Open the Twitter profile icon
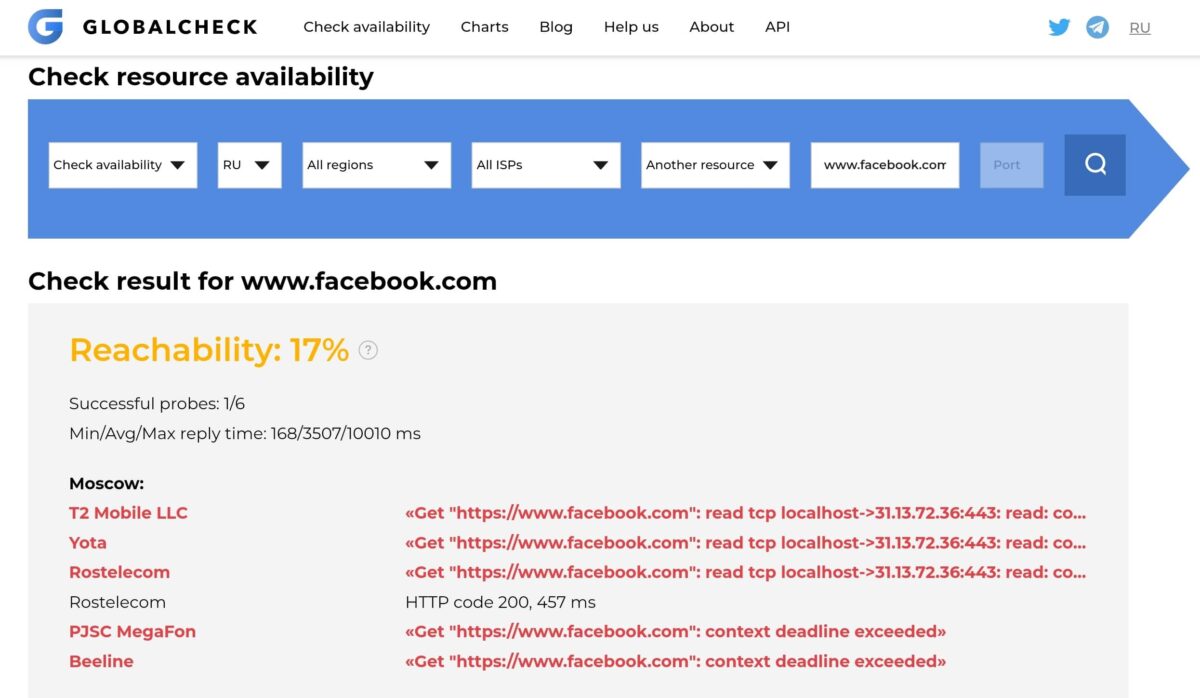The width and height of the screenshot is (1200, 698). tap(1059, 27)
